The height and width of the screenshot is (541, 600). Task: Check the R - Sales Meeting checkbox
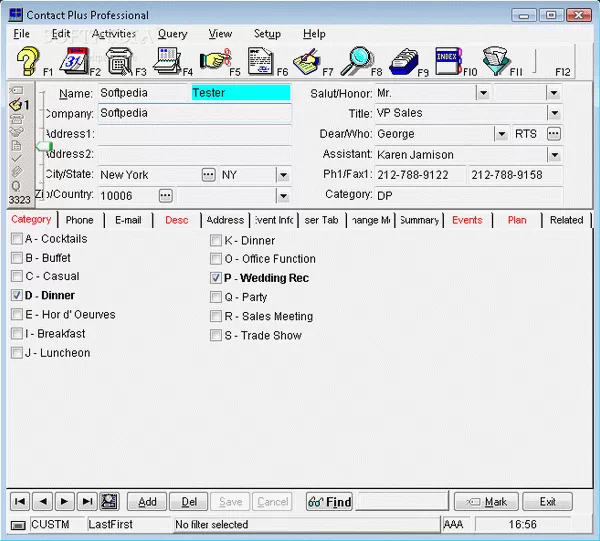[x=216, y=316]
